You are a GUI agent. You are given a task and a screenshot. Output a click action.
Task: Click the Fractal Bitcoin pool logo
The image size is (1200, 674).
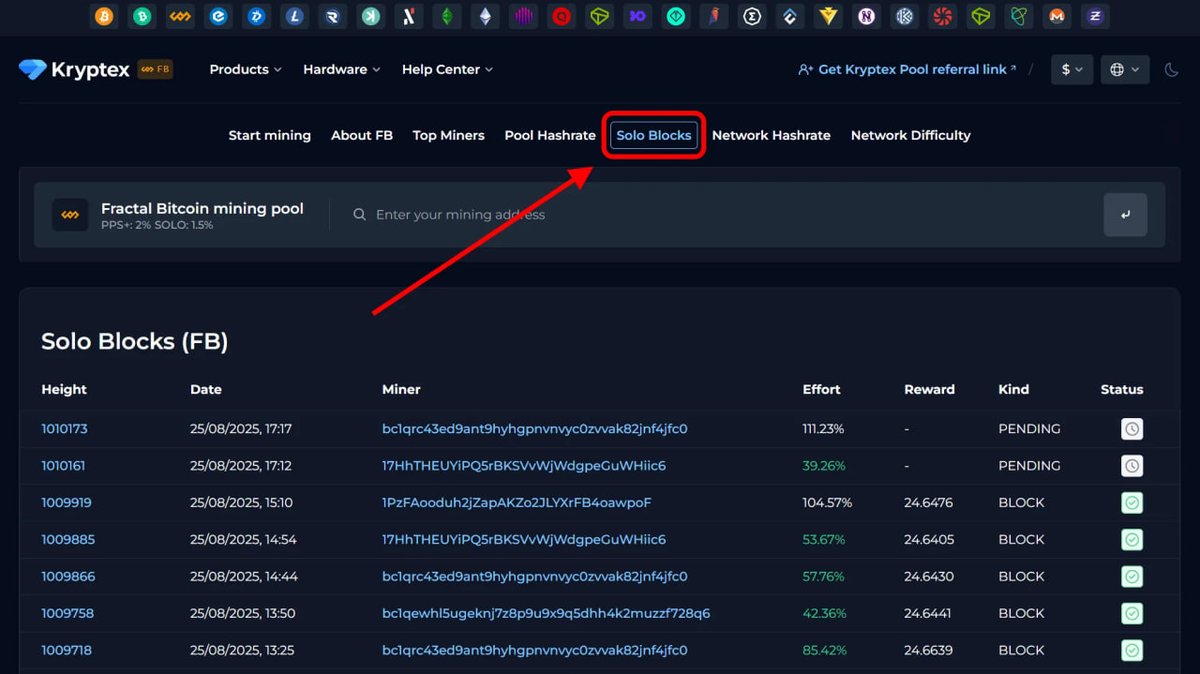(x=69, y=214)
